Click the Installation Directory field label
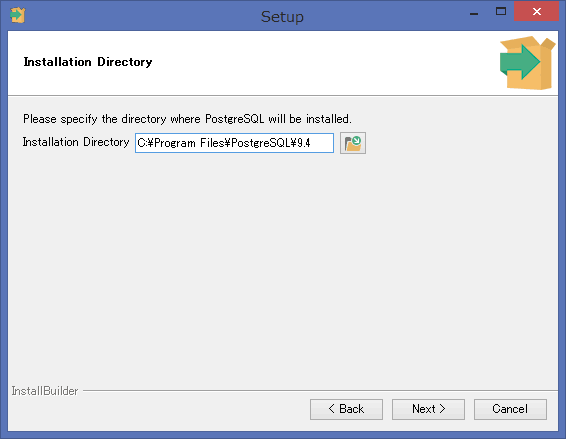This screenshot has height=439, width=566. tap(76, 142)
